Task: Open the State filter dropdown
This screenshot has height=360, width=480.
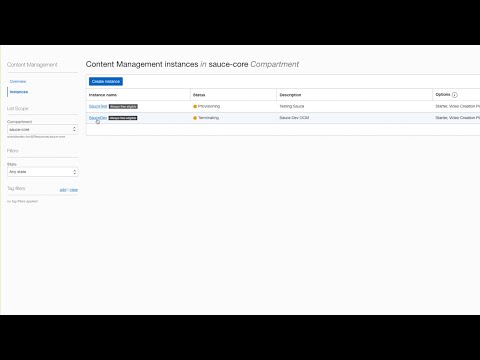Action: [43, 172]
